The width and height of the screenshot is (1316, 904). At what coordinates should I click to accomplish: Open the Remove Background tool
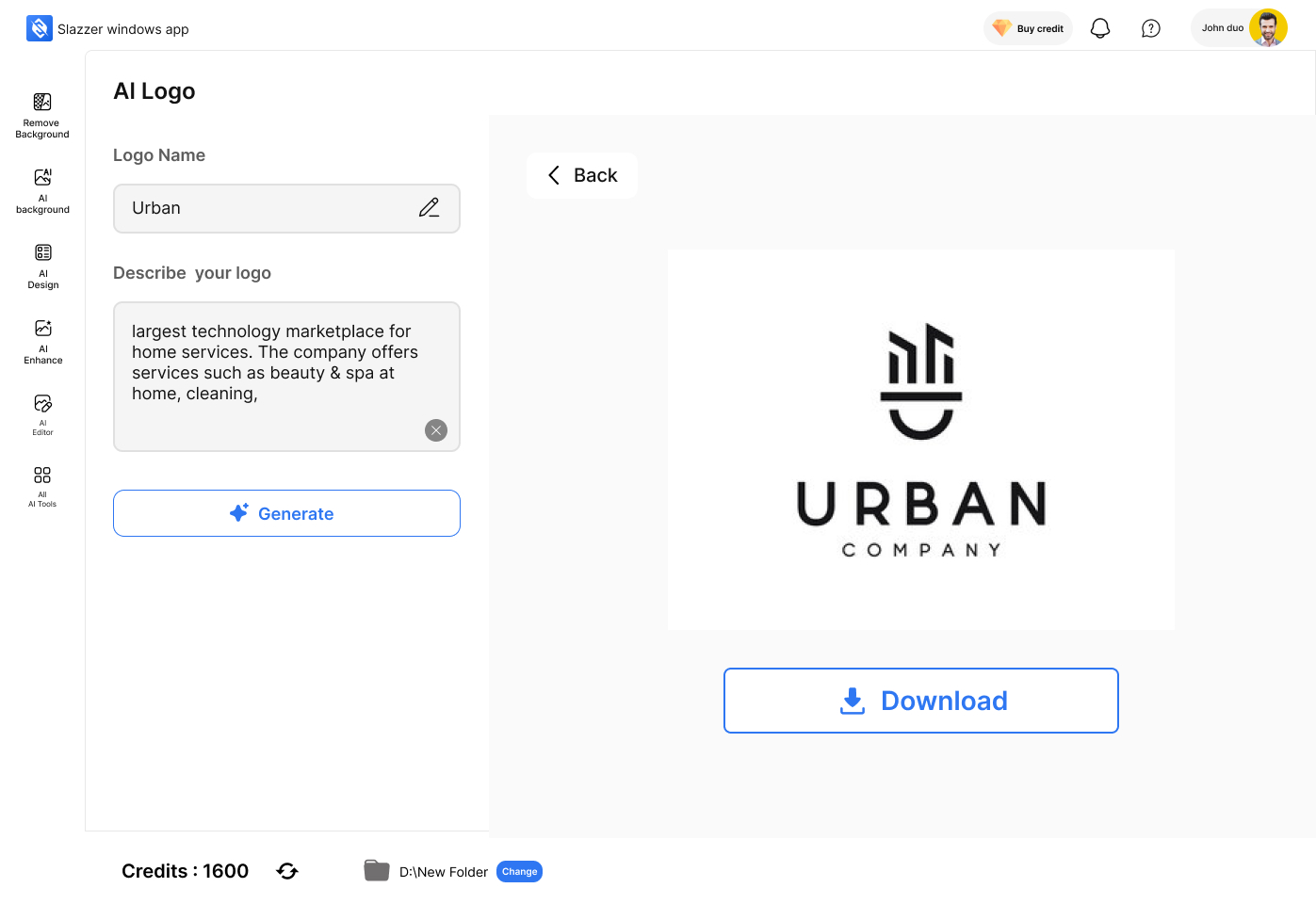tap(42, 116)
